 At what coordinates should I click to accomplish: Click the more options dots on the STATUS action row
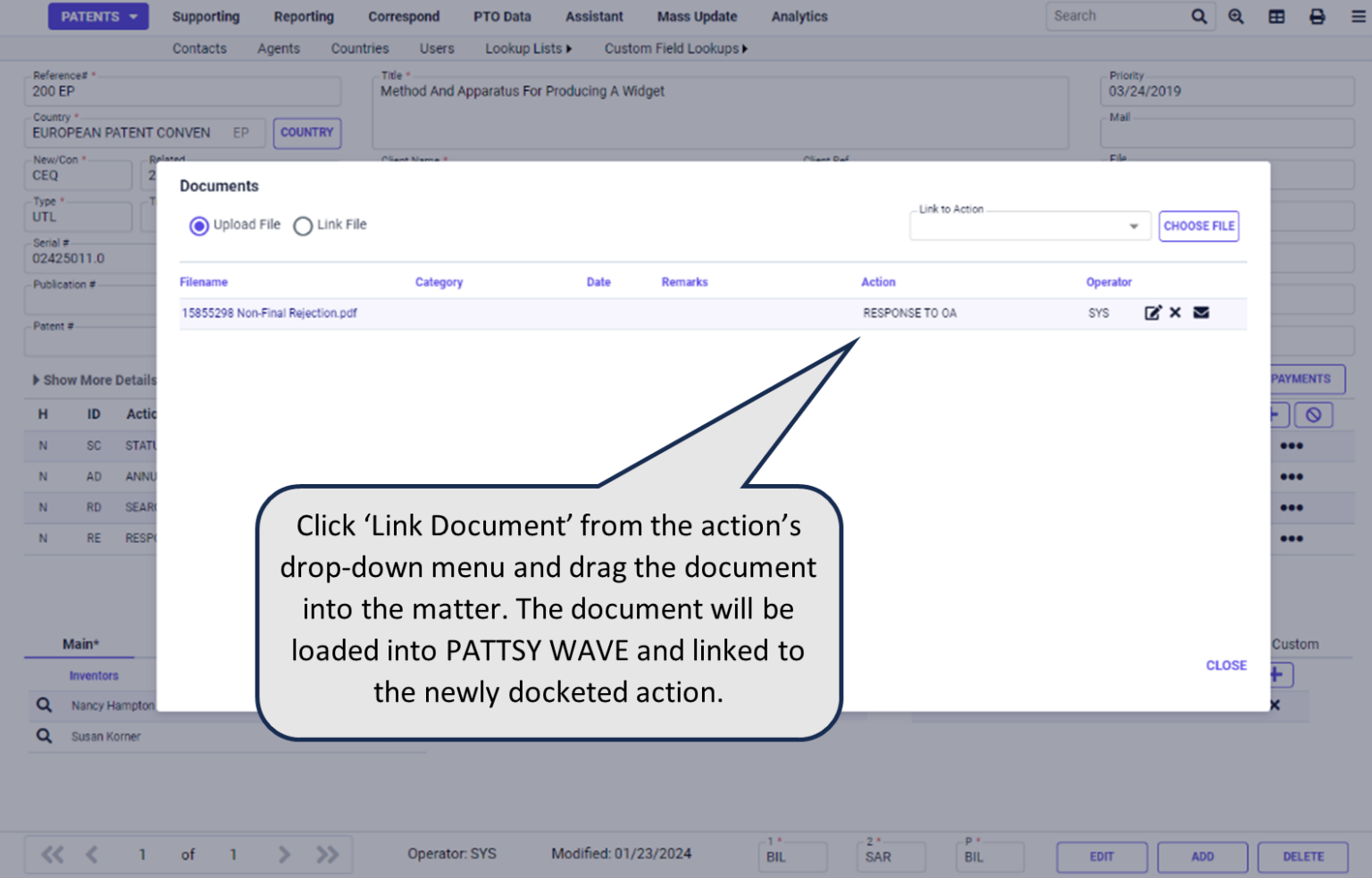1292,445
